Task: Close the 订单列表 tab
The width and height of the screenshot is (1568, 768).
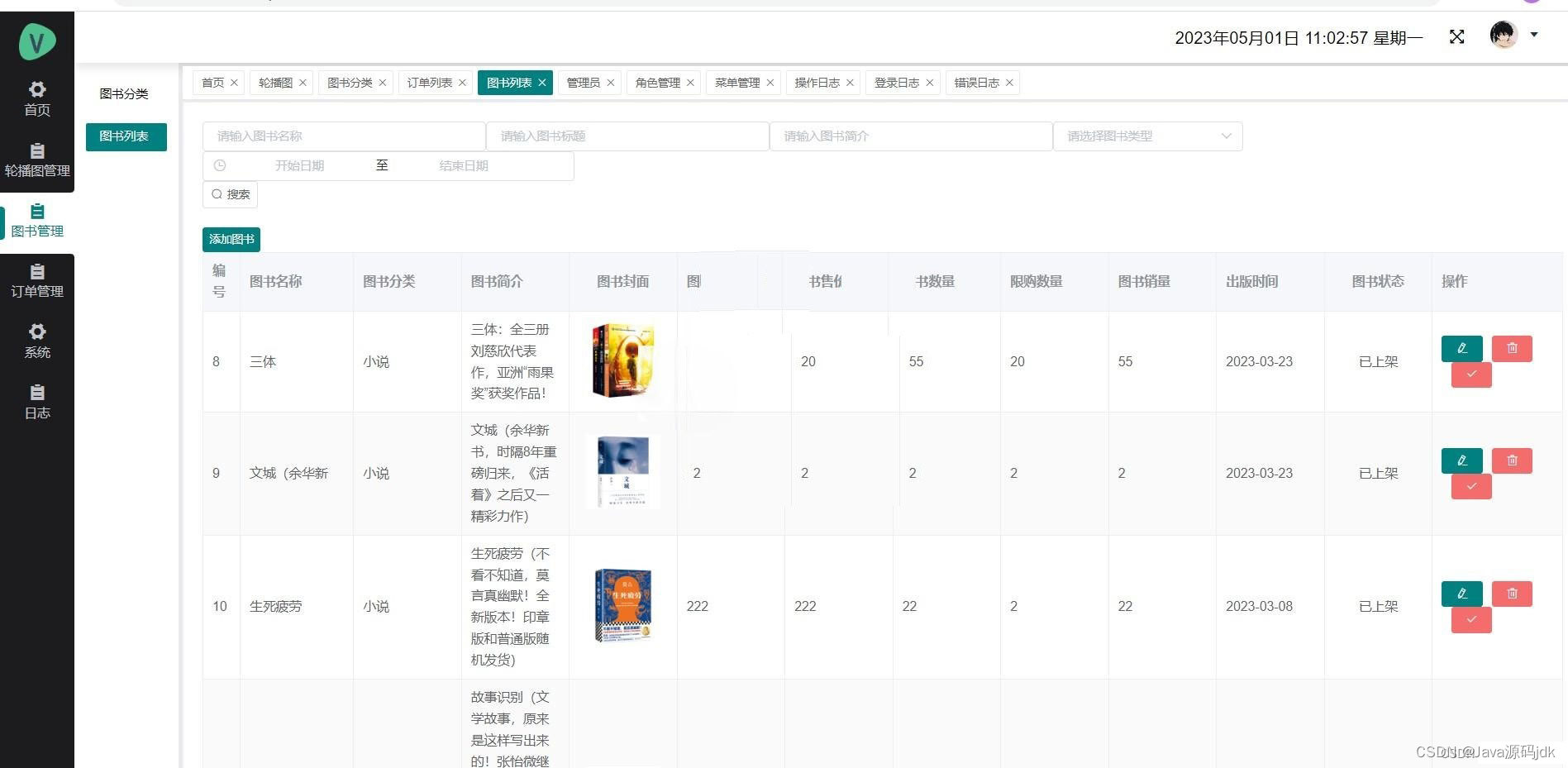Action: [462, 83]
